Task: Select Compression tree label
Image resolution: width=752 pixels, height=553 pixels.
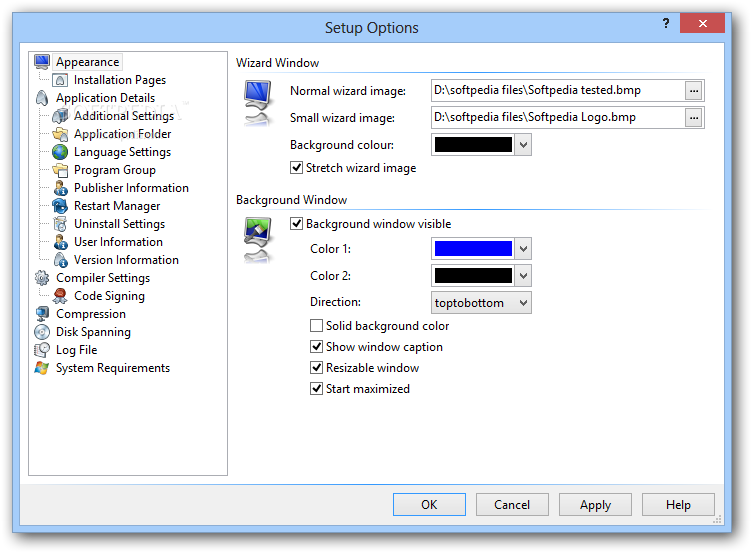Action: (91, 314)
